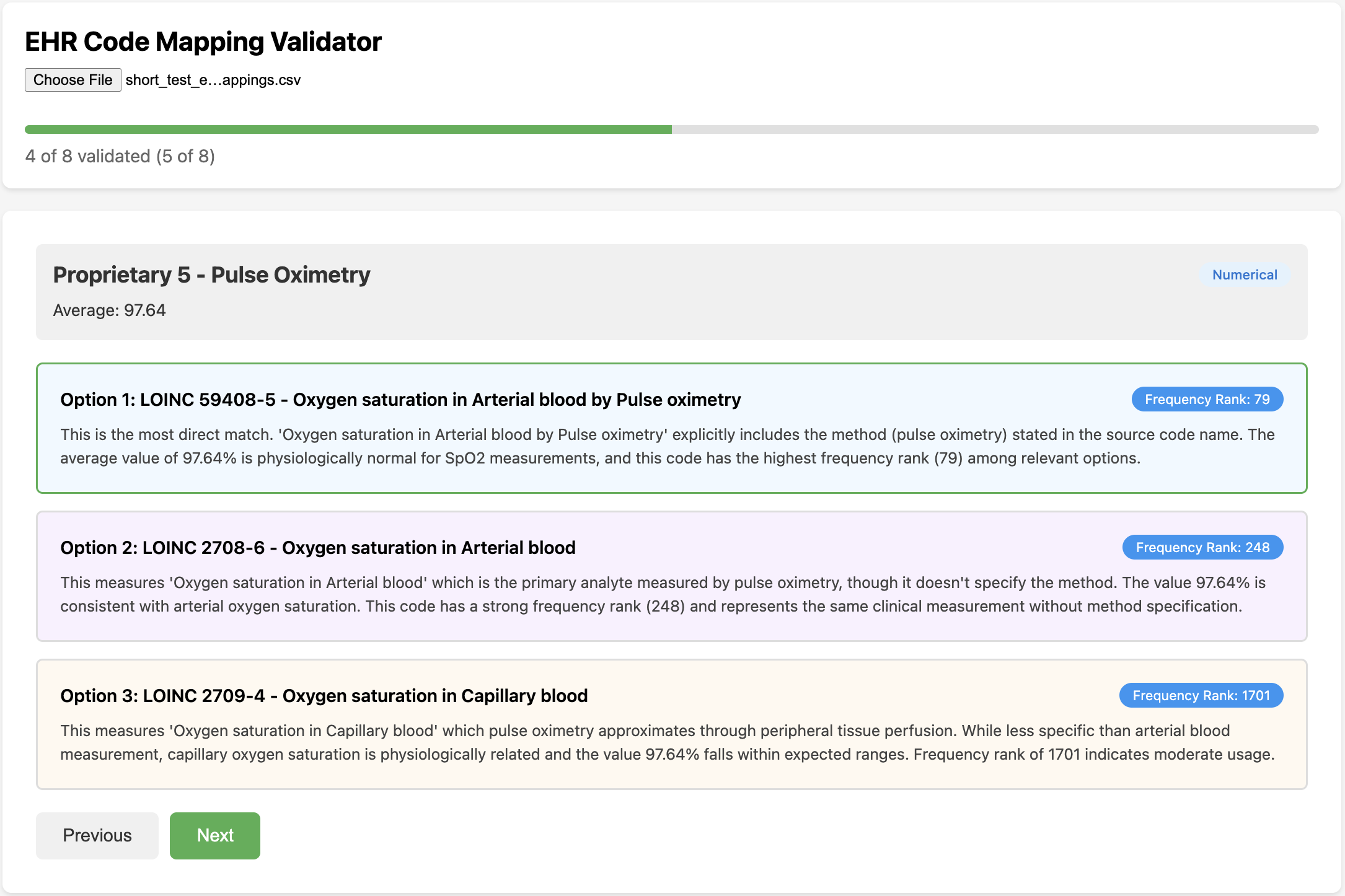This screenshot has height=896, width=1345.
Task: Select Option 3 LOINC 2709-4 title
Action: coord(324,696)
